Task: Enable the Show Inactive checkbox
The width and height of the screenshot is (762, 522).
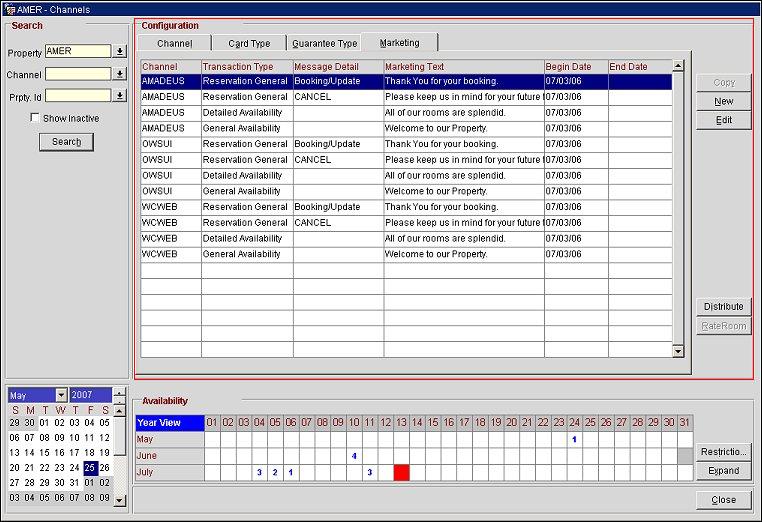Action: coord(35,118)
